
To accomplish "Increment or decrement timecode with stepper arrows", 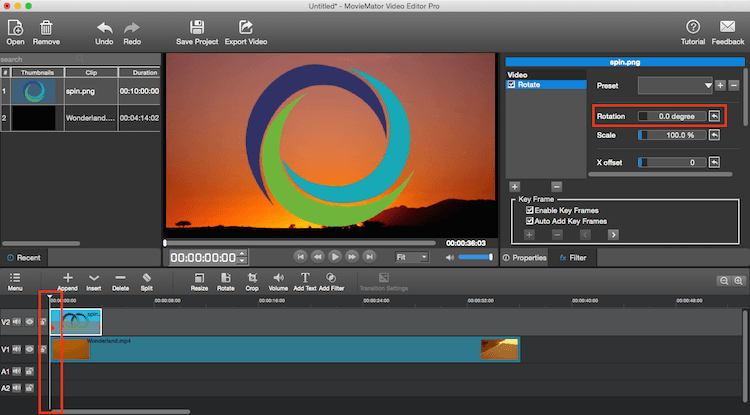I will click(x=243, y=257).
